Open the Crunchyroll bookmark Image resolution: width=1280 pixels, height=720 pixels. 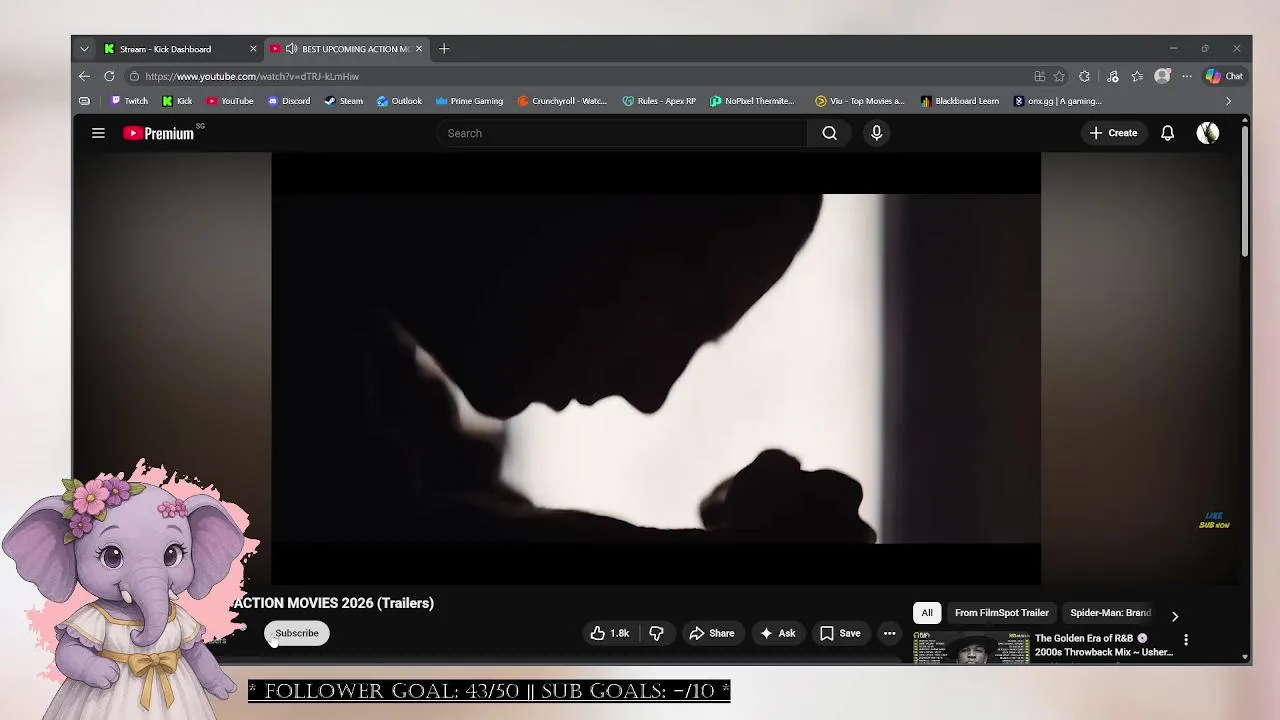(562, 101)
